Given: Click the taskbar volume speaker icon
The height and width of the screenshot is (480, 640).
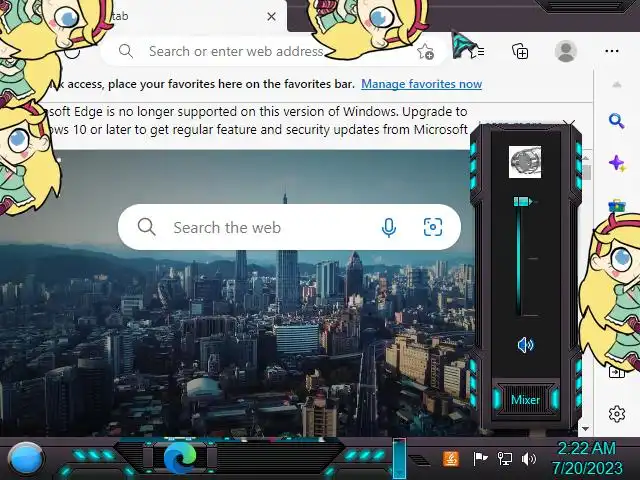Looking at the screenshot, I should point(529,459).
